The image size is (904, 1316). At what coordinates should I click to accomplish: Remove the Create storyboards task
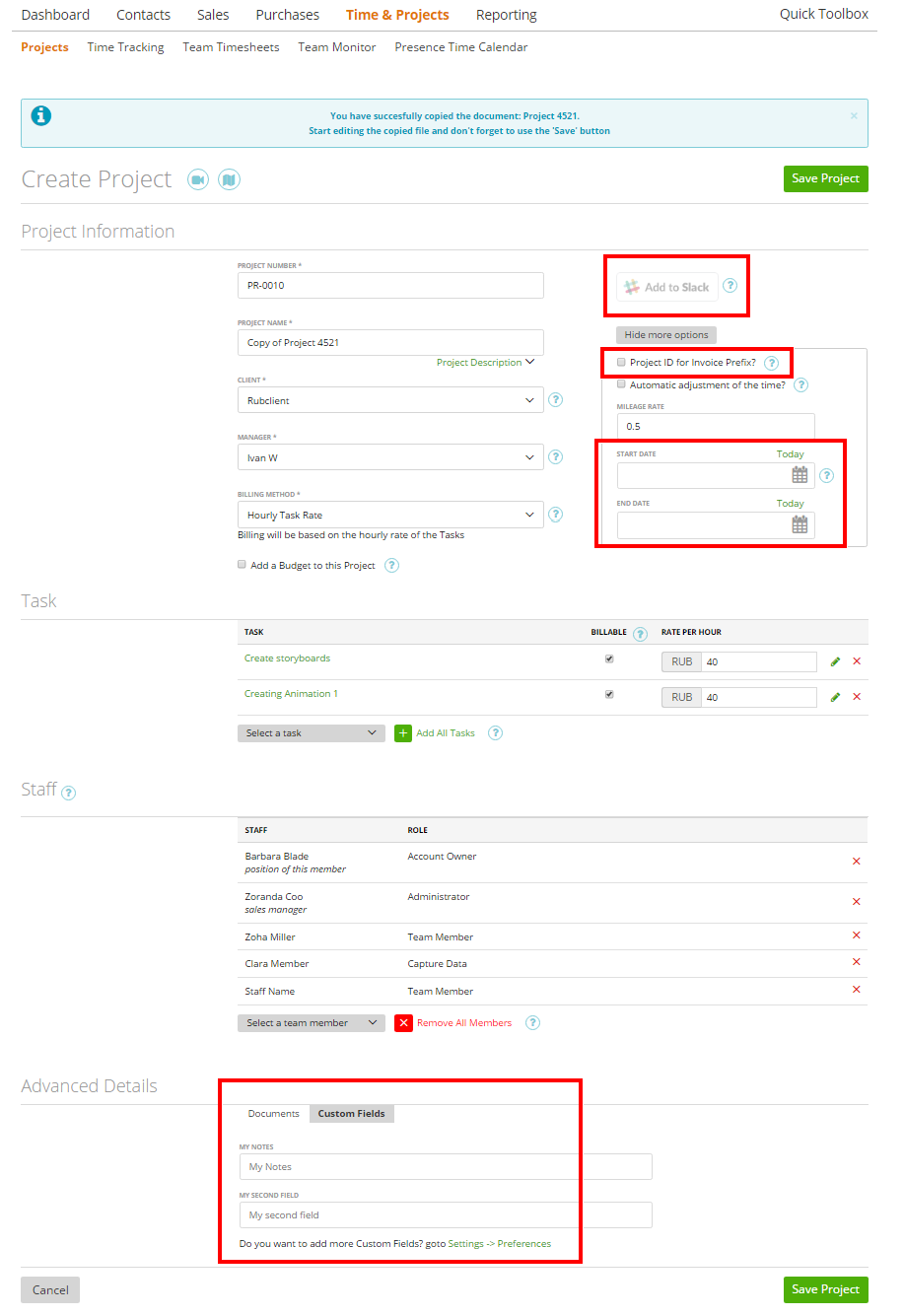point(857,661)
